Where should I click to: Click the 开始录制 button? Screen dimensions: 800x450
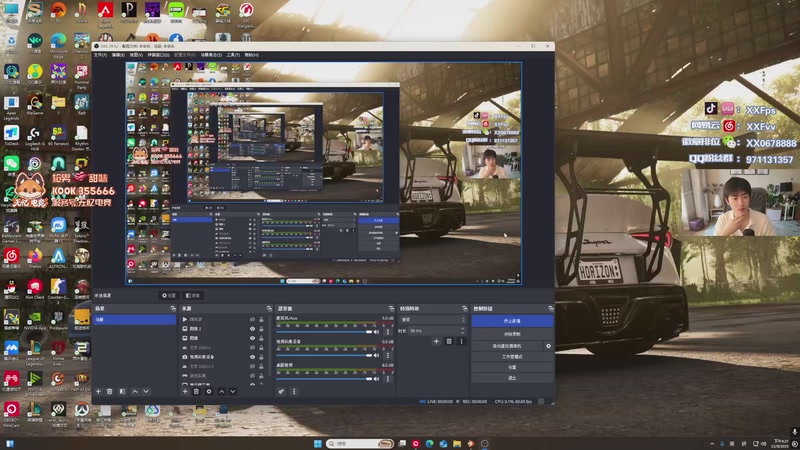(x=512, y=334)
